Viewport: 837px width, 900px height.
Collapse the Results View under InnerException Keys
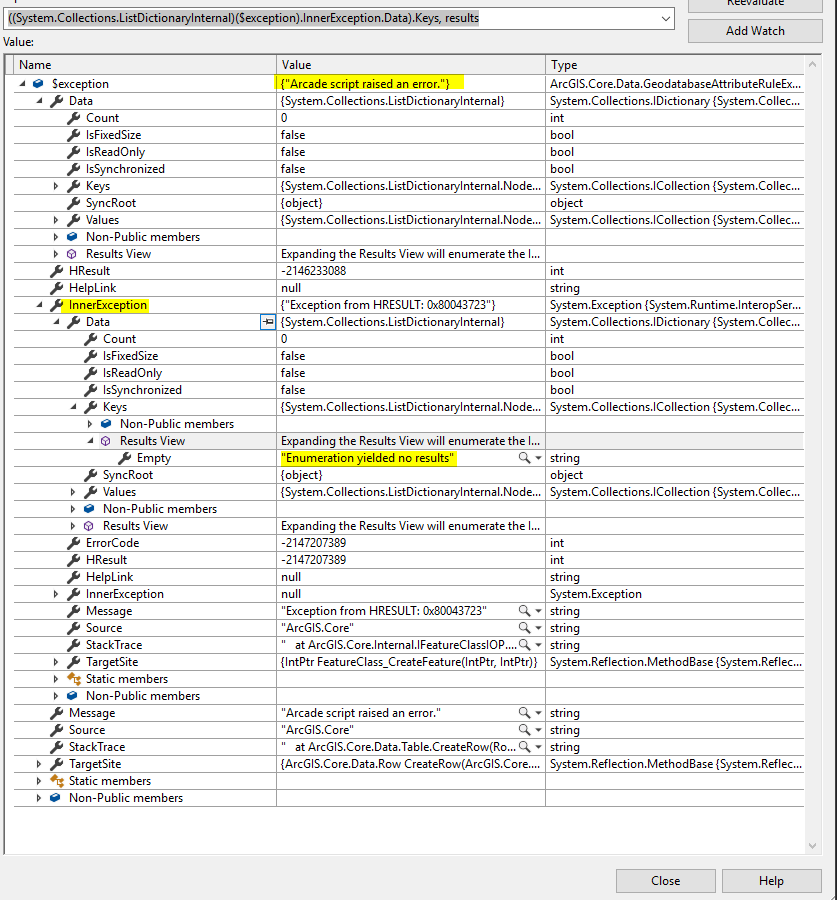[x=90, y=441]
